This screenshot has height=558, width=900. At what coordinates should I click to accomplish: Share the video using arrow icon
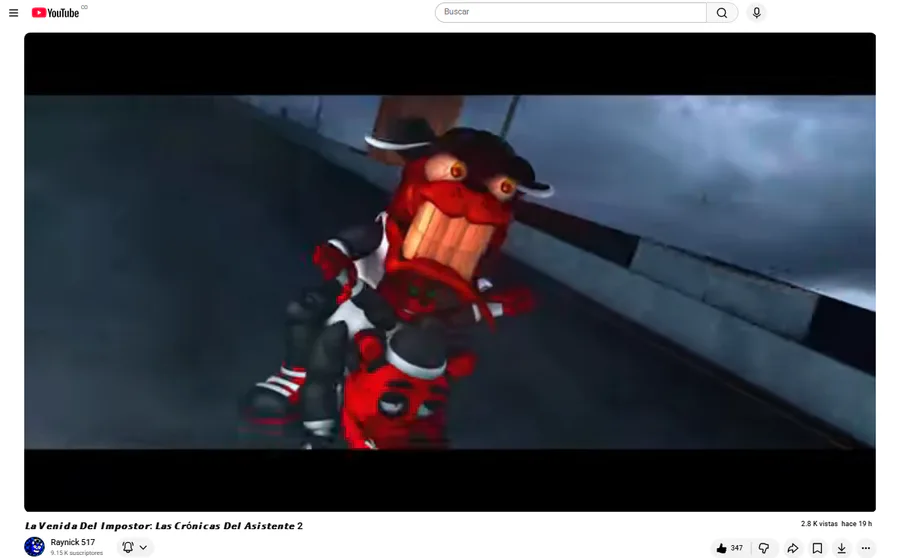(x=793, y=548)
